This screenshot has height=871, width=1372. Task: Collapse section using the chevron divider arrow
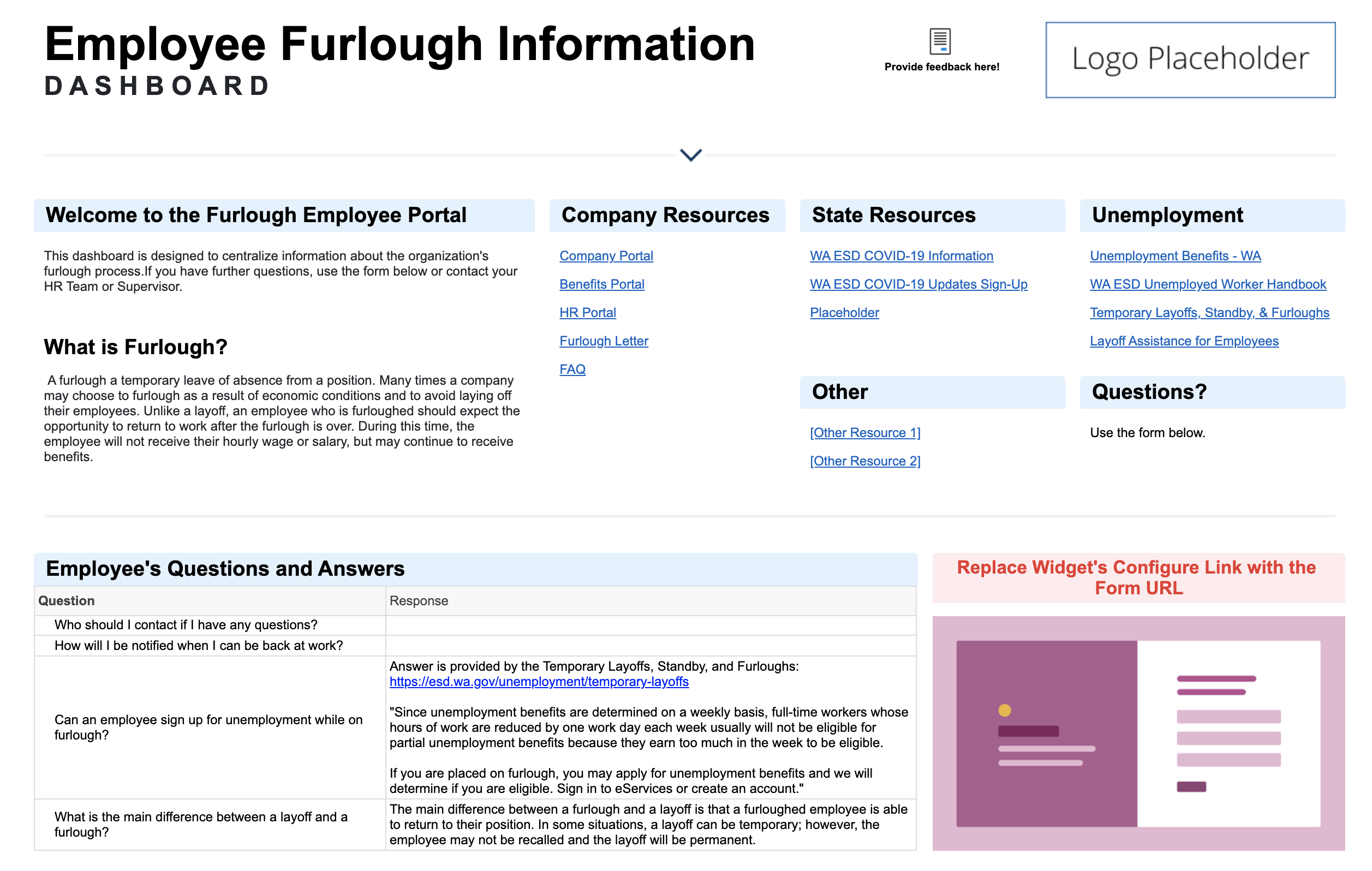click(690, 155)
